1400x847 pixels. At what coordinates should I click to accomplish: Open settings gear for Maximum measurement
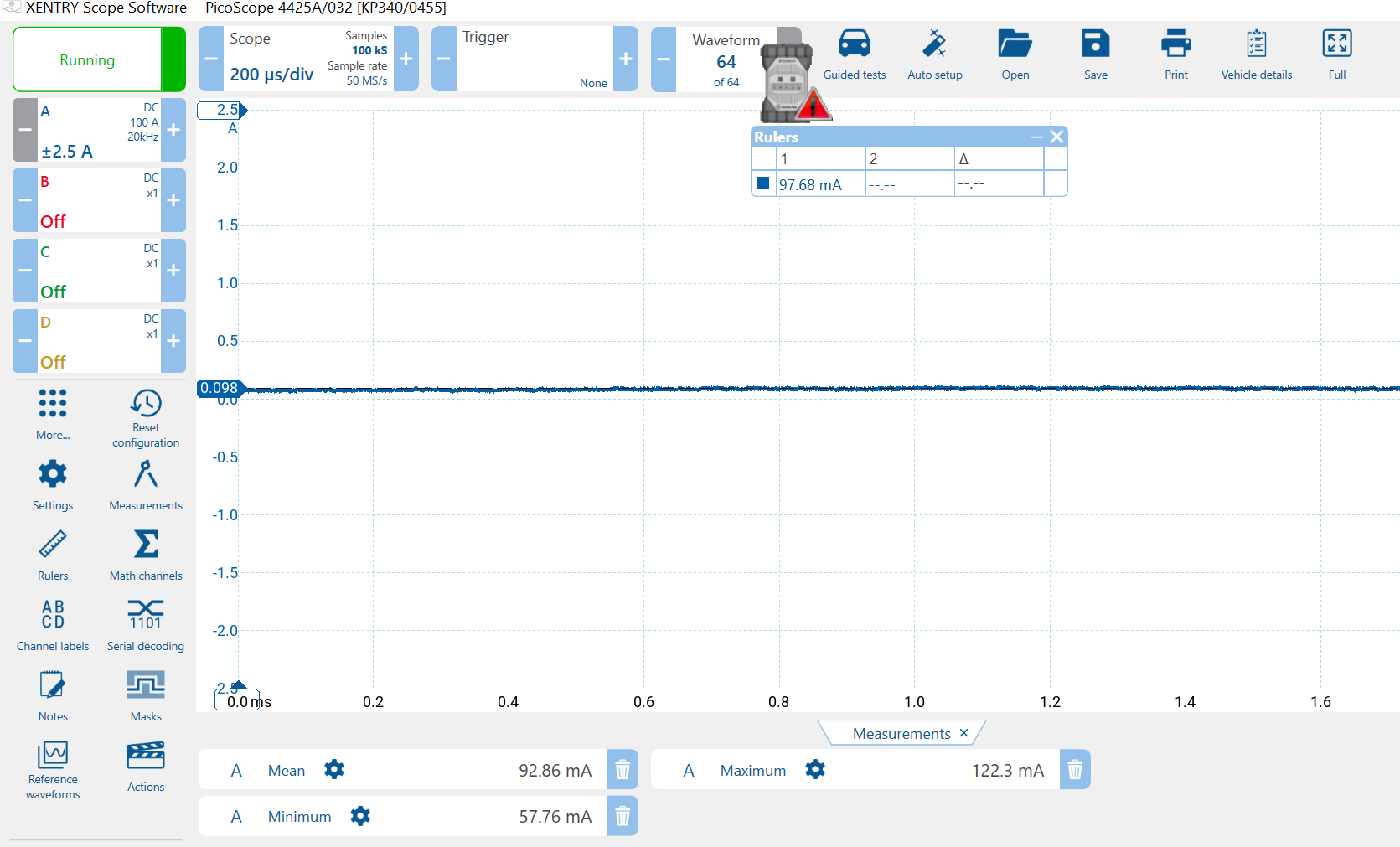coord(815,770)
